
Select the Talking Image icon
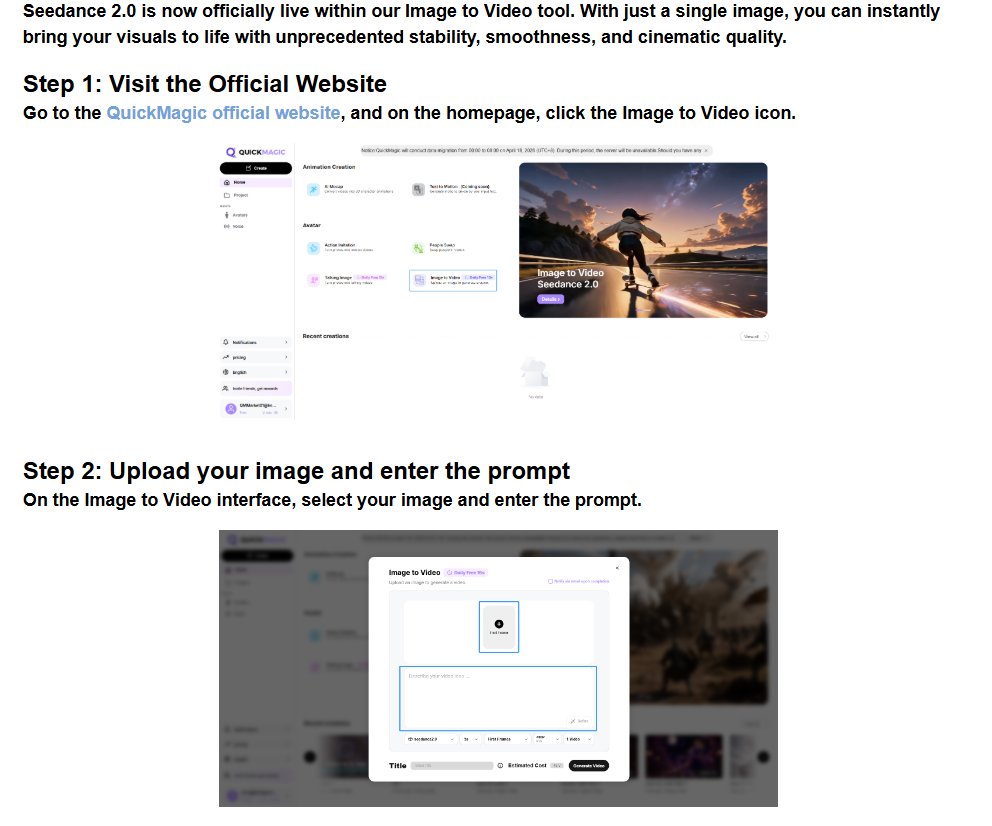click(x=313, y=280)
